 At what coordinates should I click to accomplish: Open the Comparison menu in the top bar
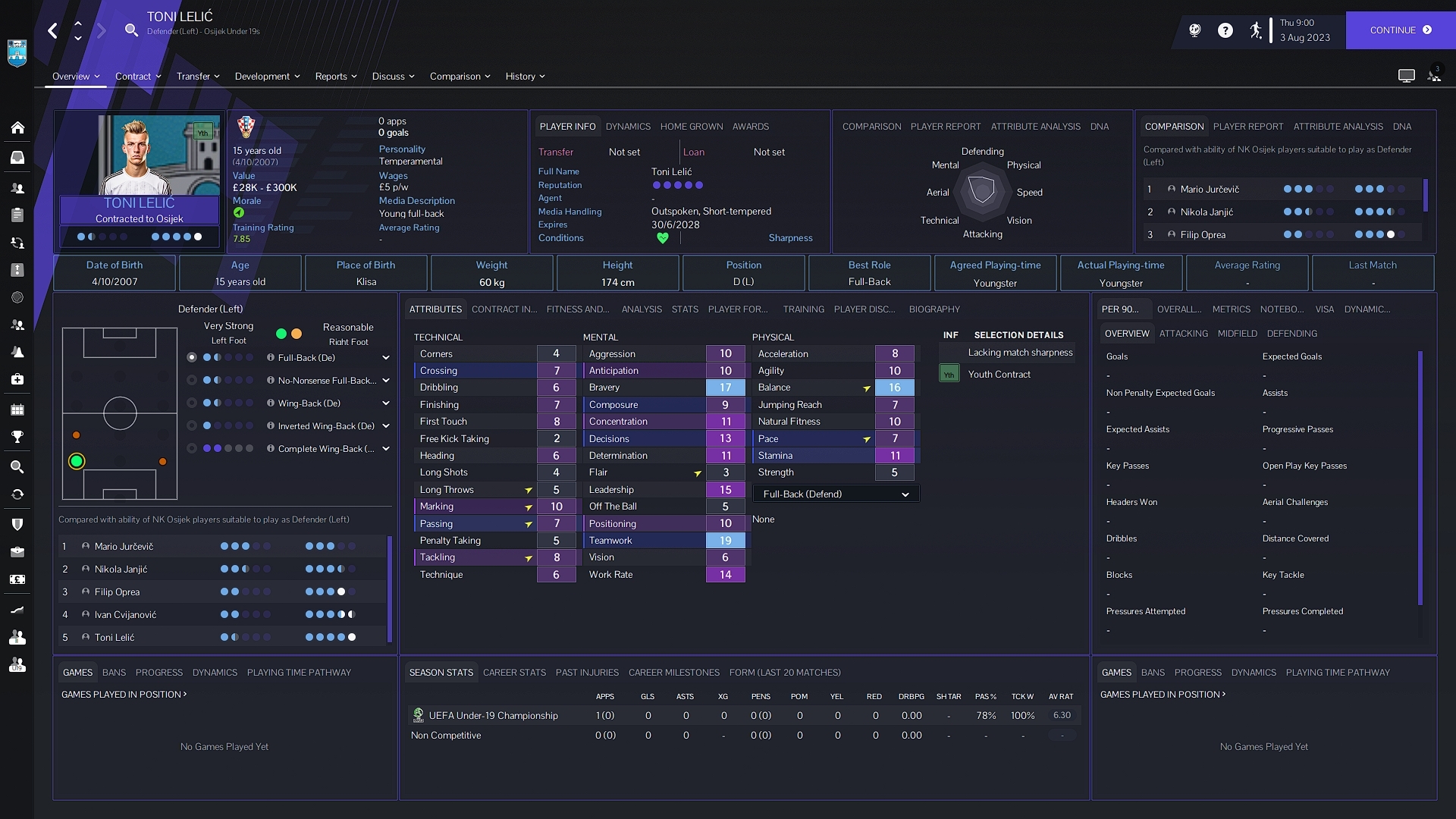point(460,76)
